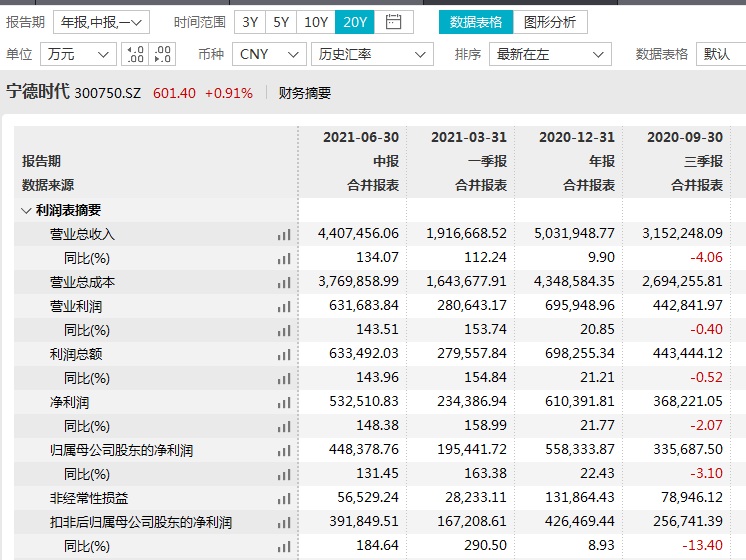Switch to 数据表格 tab
The height and width of the screenshot is (560, 746).
pyautogui.click(x=476, y=22)
